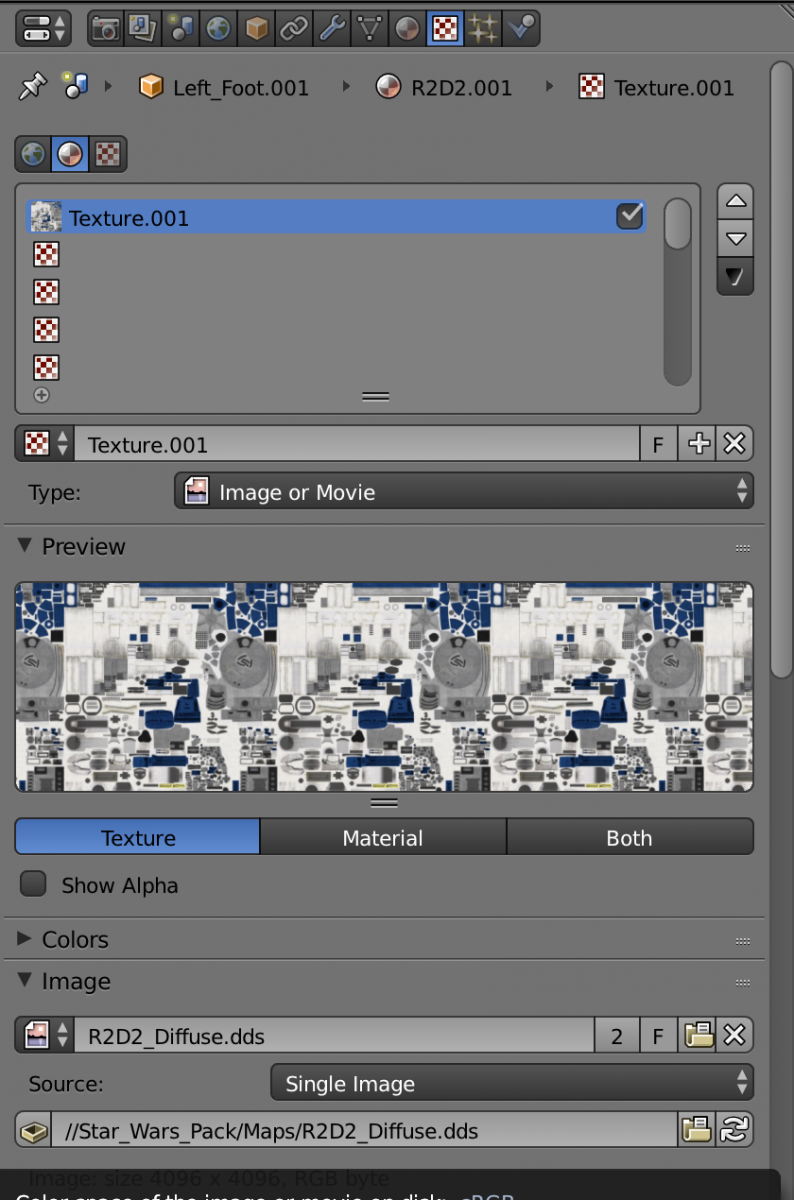The width and height of the screenshot is (794, 1200).
Task: Move texture slot up
Action: click(735, 201)
